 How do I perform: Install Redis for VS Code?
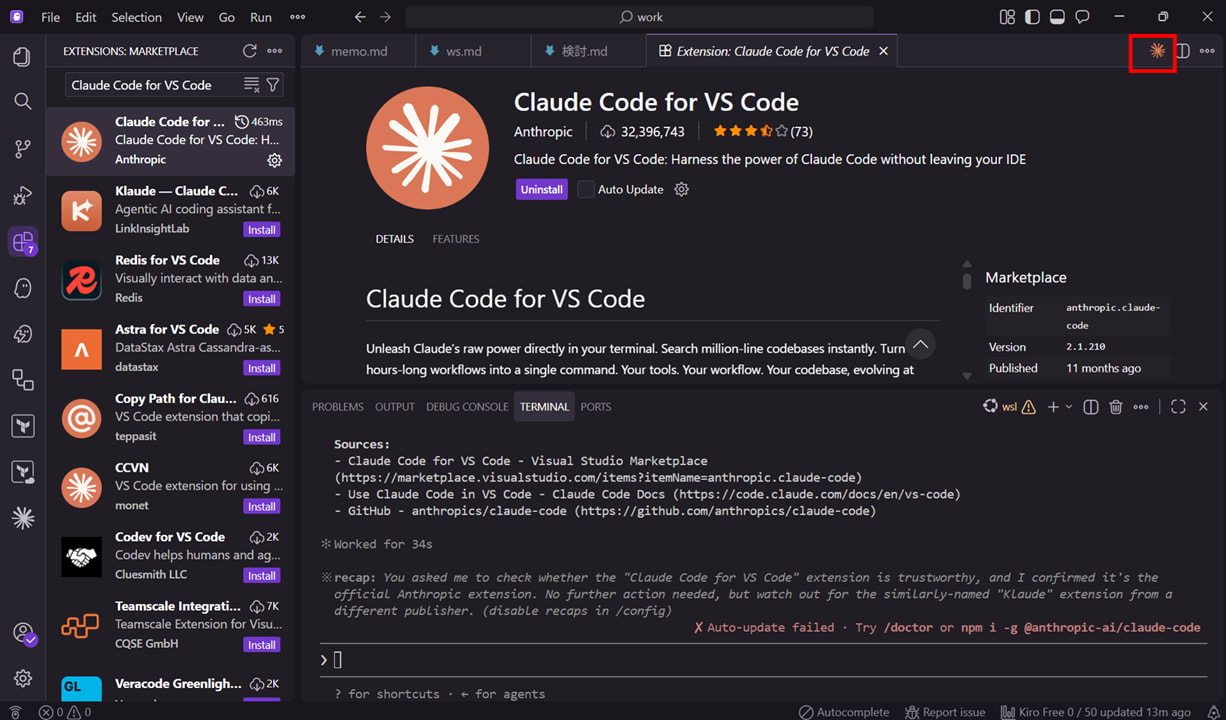point(262,299)
